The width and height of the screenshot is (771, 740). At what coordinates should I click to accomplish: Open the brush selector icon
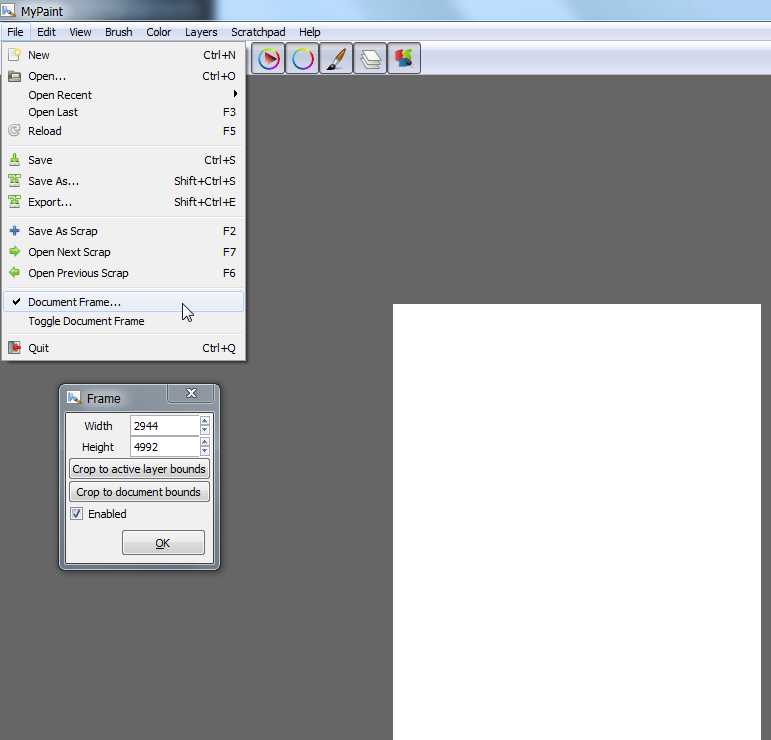pos(336,59)
